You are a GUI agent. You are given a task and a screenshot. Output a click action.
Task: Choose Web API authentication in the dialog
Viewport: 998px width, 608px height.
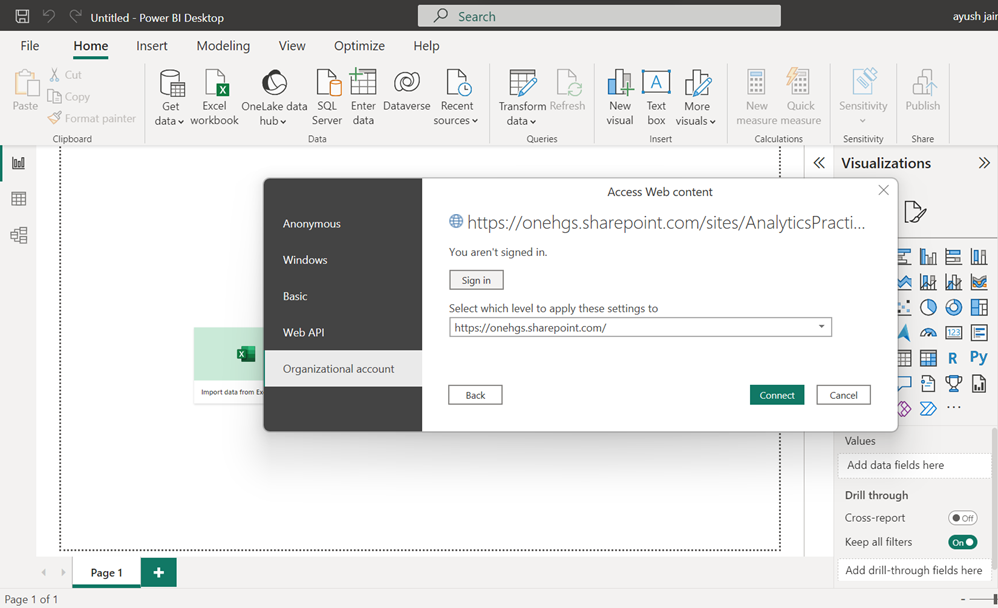tap(343, 332)
